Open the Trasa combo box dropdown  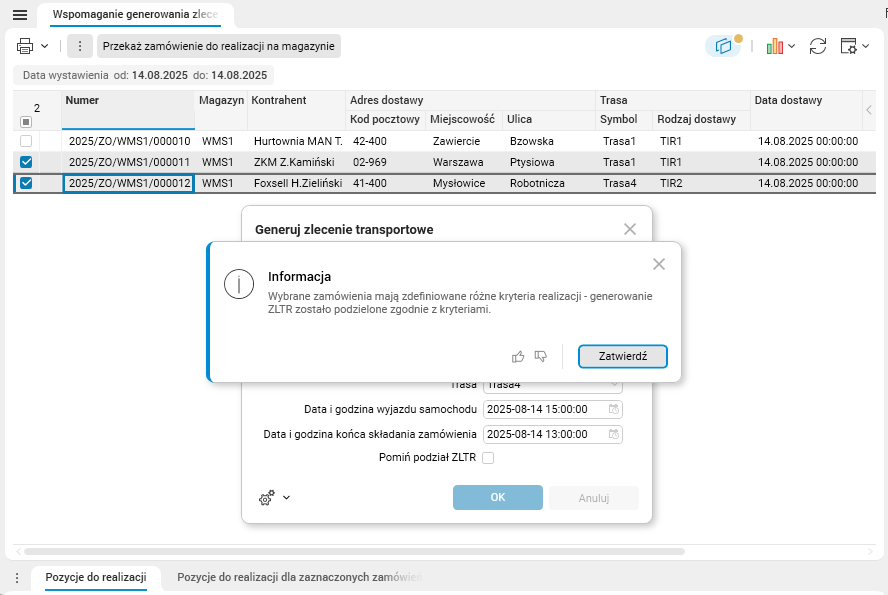pyautogui.click(x=614, y=386)
